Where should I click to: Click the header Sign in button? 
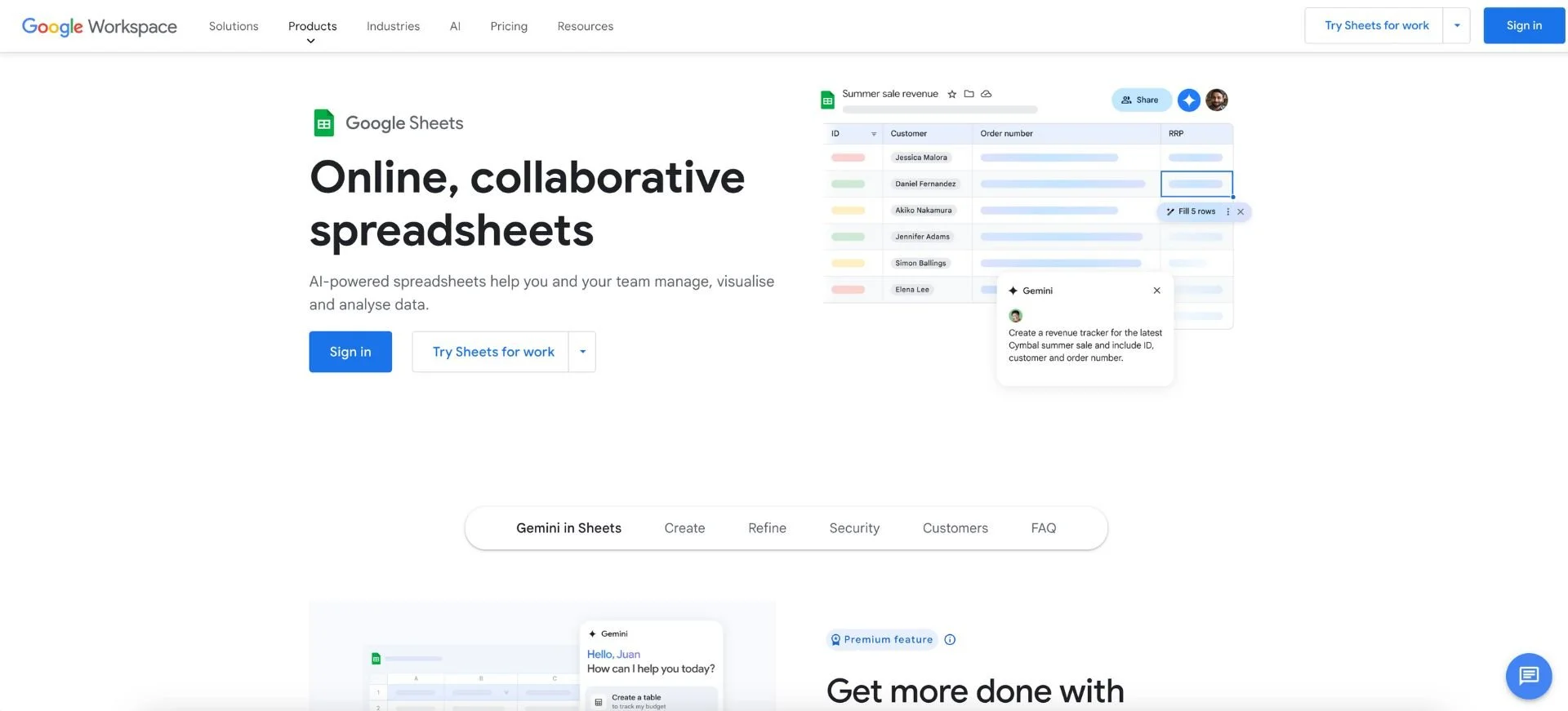click(x=1524, y=25)
